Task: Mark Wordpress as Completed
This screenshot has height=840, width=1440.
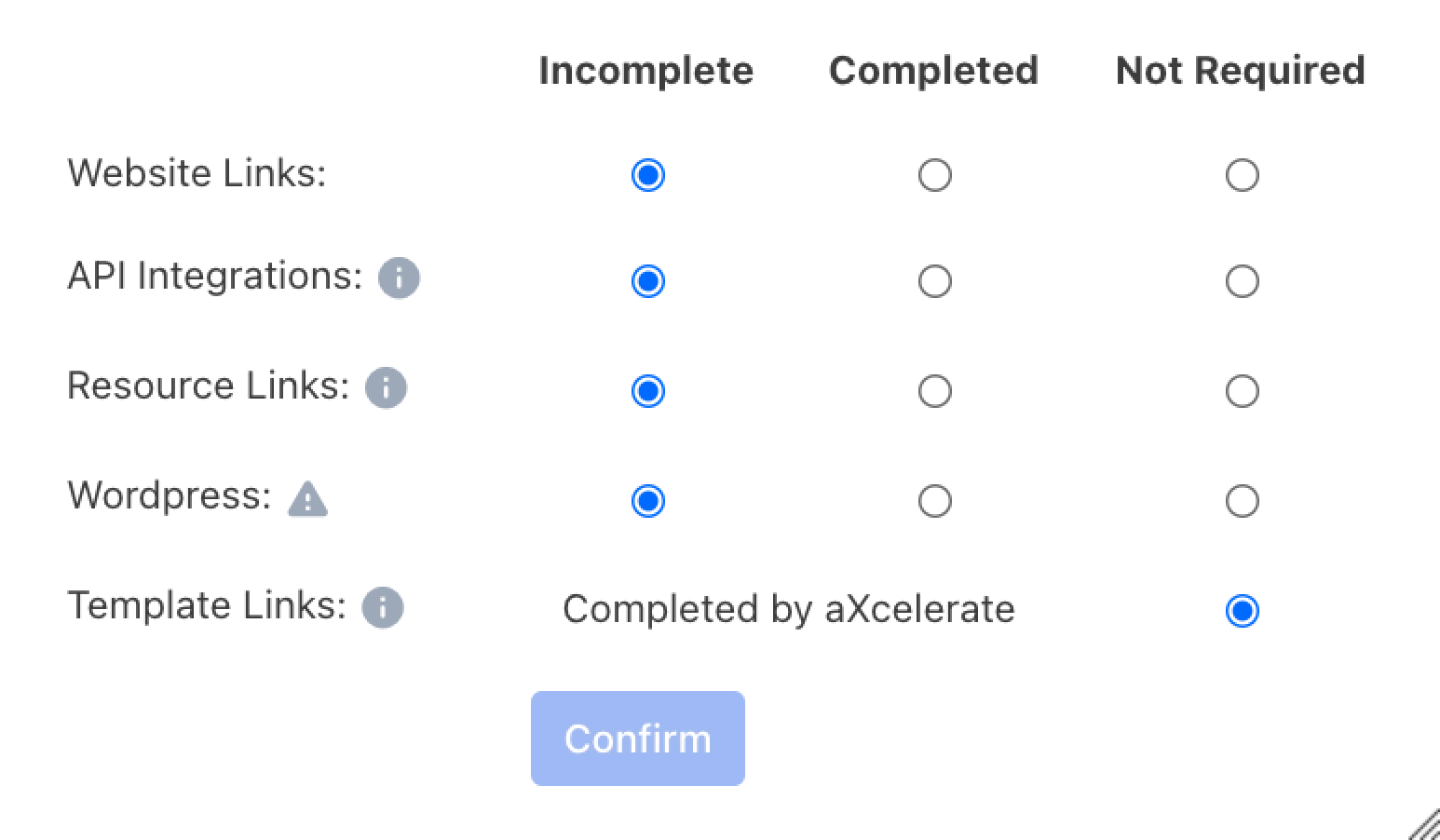Action: point(934,501)
